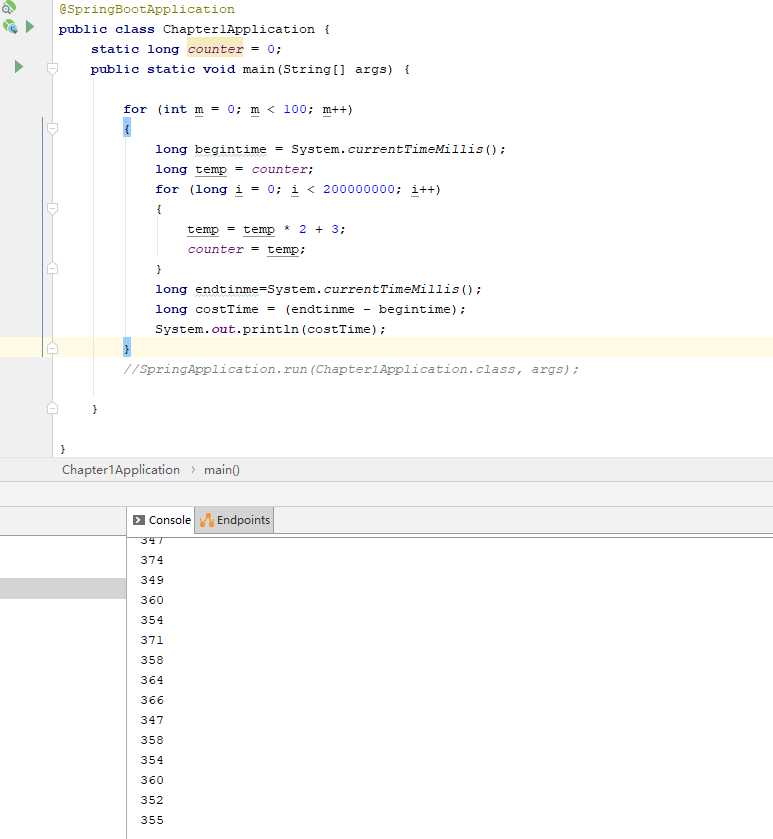Click the main method closing brace fold marker
The width and height of the screenshot is (773, 839).
click(52, 409)
